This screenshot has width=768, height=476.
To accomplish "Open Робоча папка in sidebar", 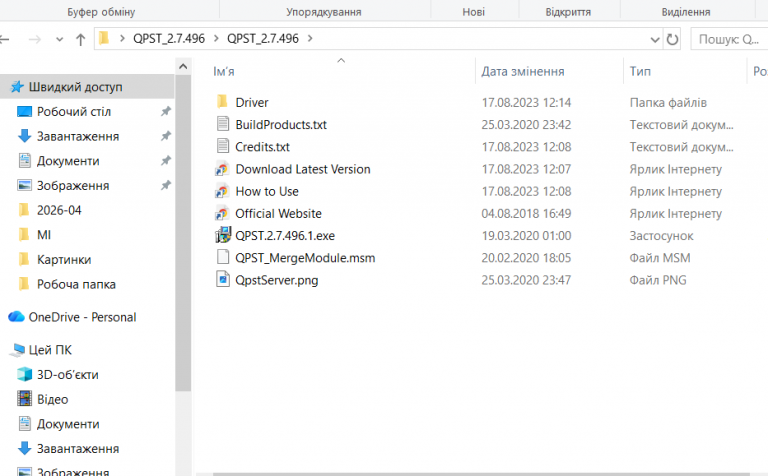I will coord(76,284).
